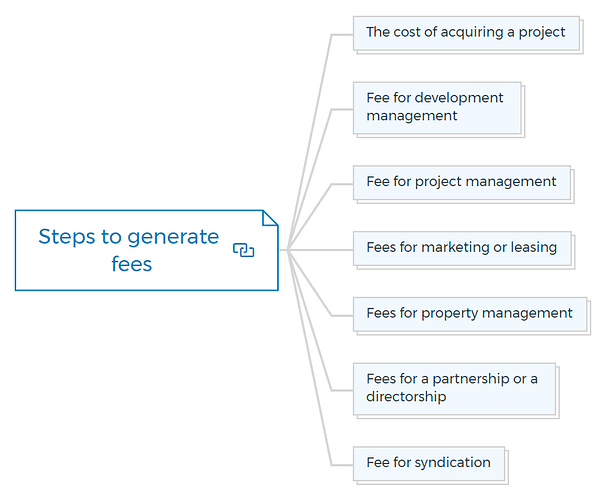
Task: Select 'Fees for a partnership or a directorship'
Action: 454,389
